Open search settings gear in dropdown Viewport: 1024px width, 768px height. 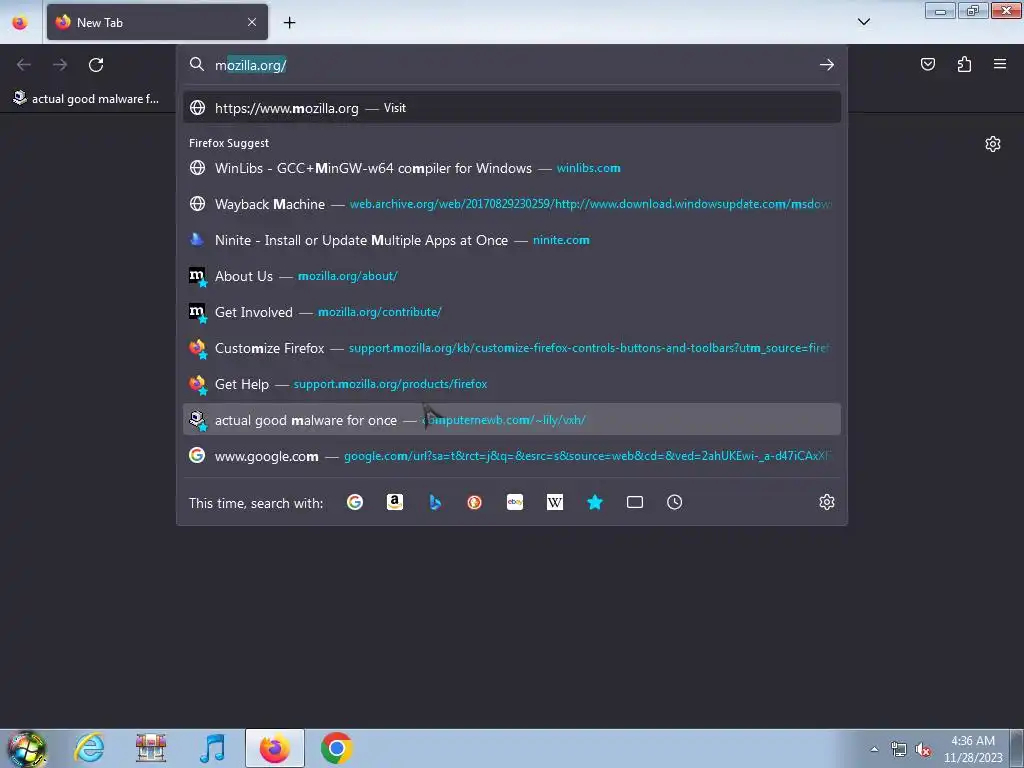(827, 502)
